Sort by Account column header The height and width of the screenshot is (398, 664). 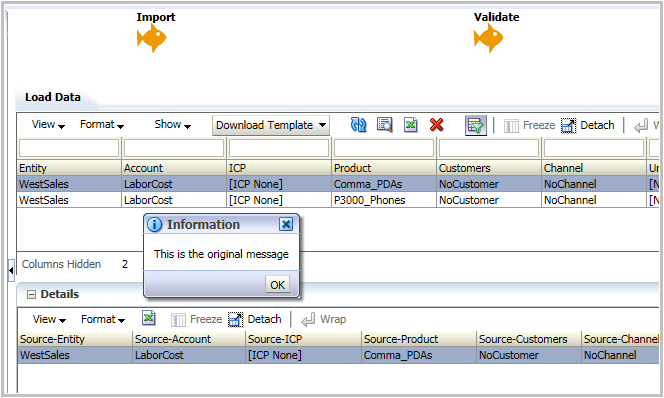pyautogui.click(x=174, y=168)
